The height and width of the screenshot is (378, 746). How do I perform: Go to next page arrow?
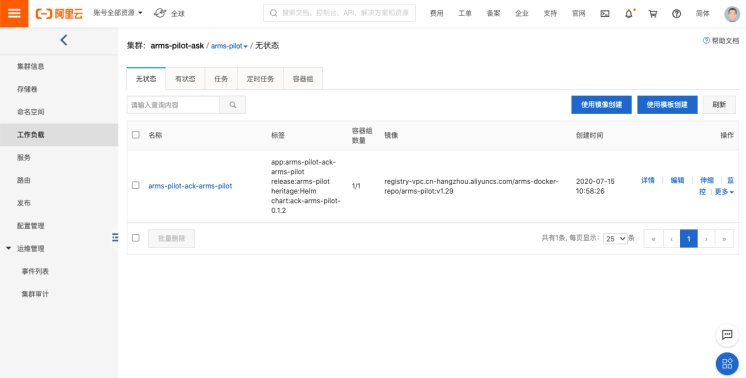[707, 239]
